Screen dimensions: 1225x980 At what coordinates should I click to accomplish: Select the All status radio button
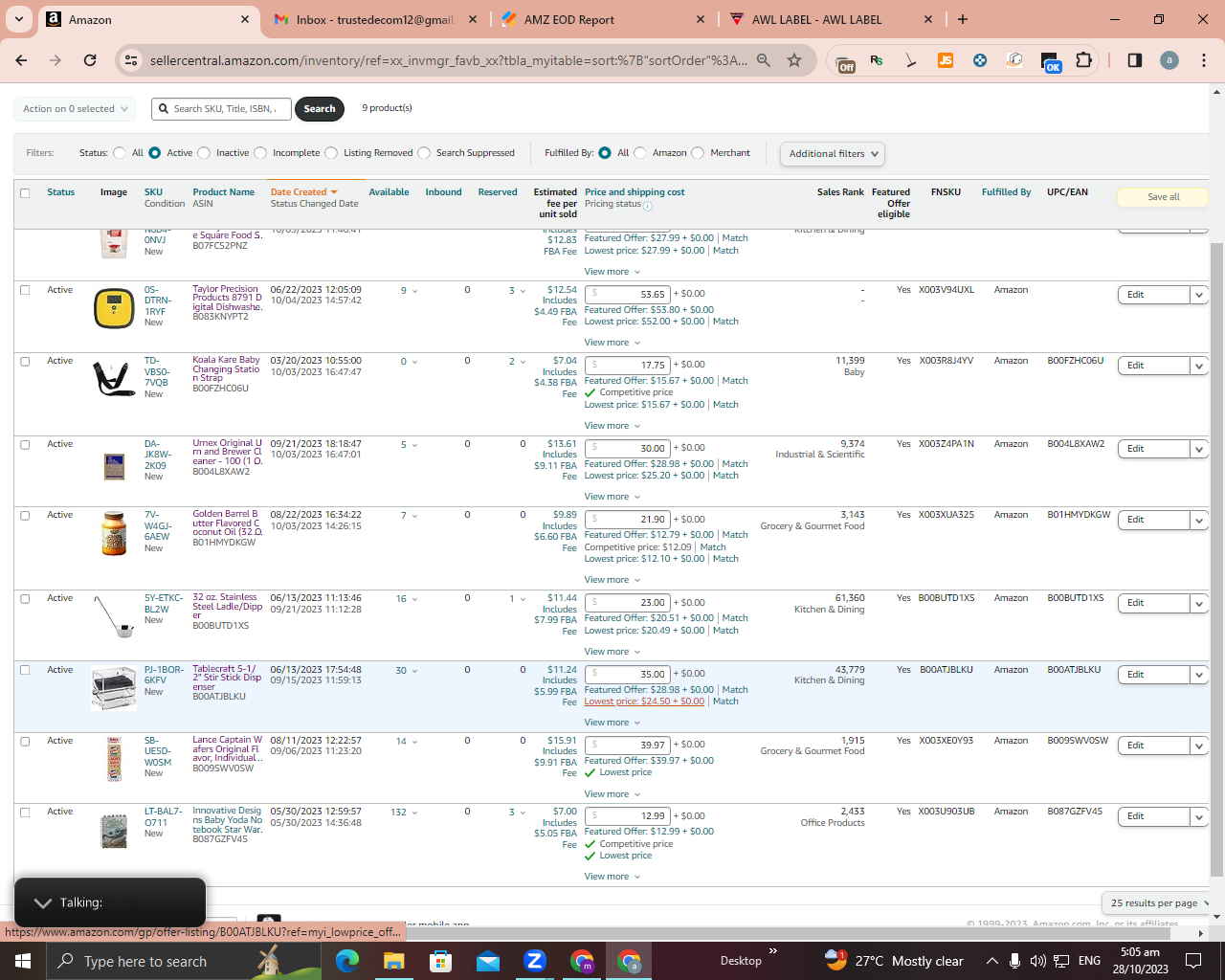[120, 153]
